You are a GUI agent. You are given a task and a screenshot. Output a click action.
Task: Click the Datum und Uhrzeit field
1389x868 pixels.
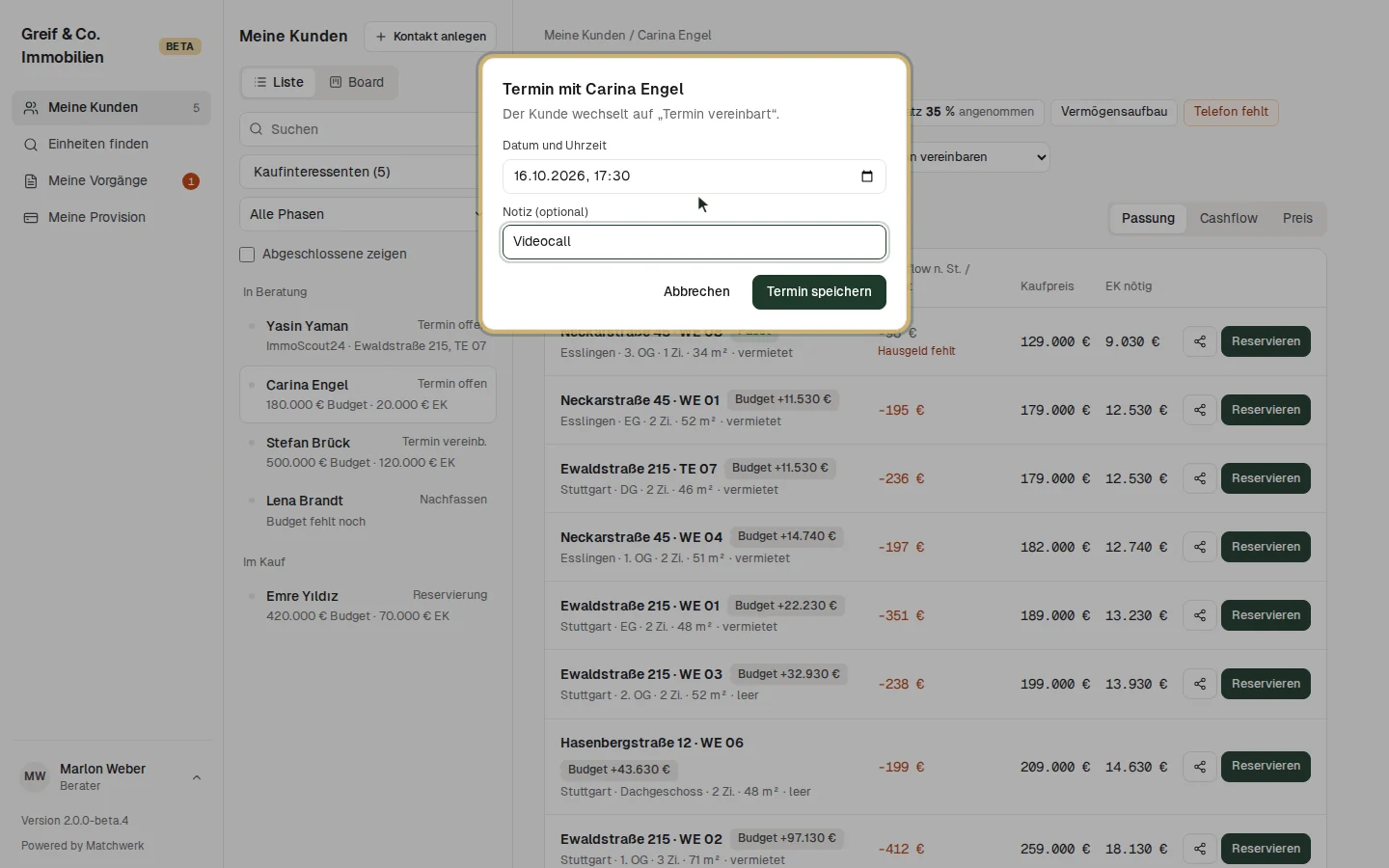coord(694,176)
